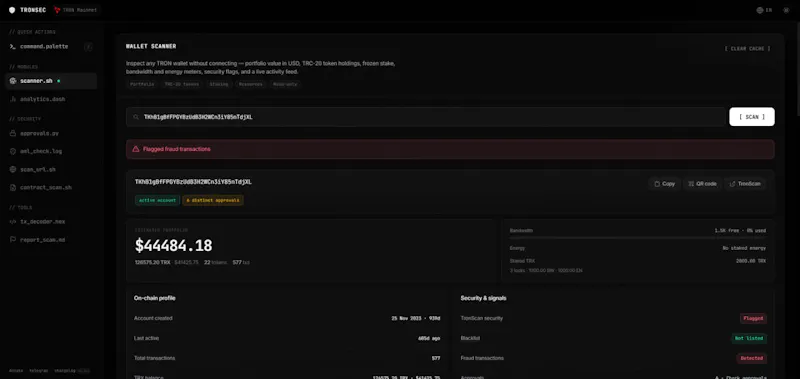This screenshot has width=800, height=379.
Task: Open tx_decoder.hex tool label
Action: [x=43, y=222]
